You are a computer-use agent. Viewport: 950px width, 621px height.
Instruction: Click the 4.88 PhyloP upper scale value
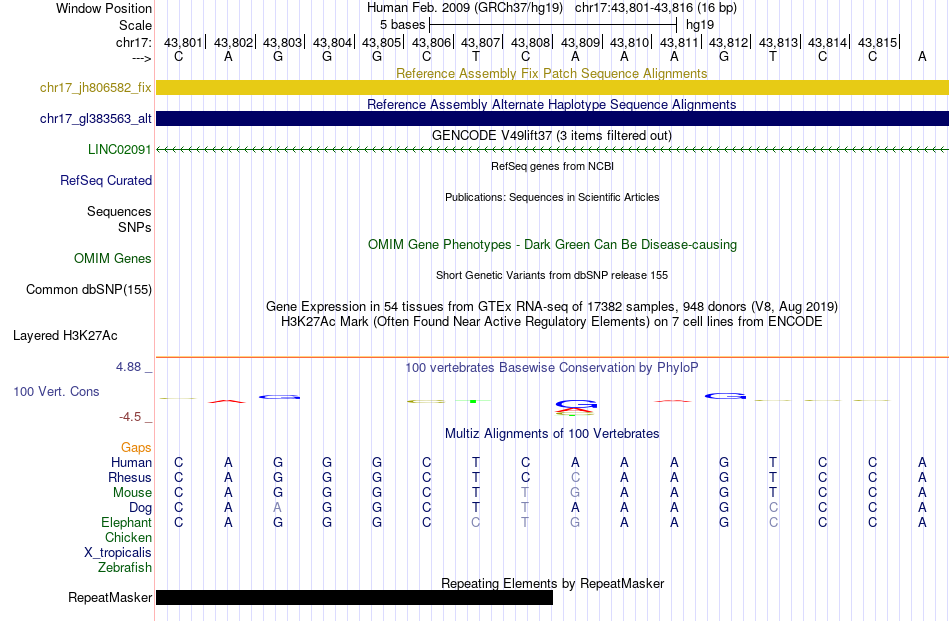128,367
